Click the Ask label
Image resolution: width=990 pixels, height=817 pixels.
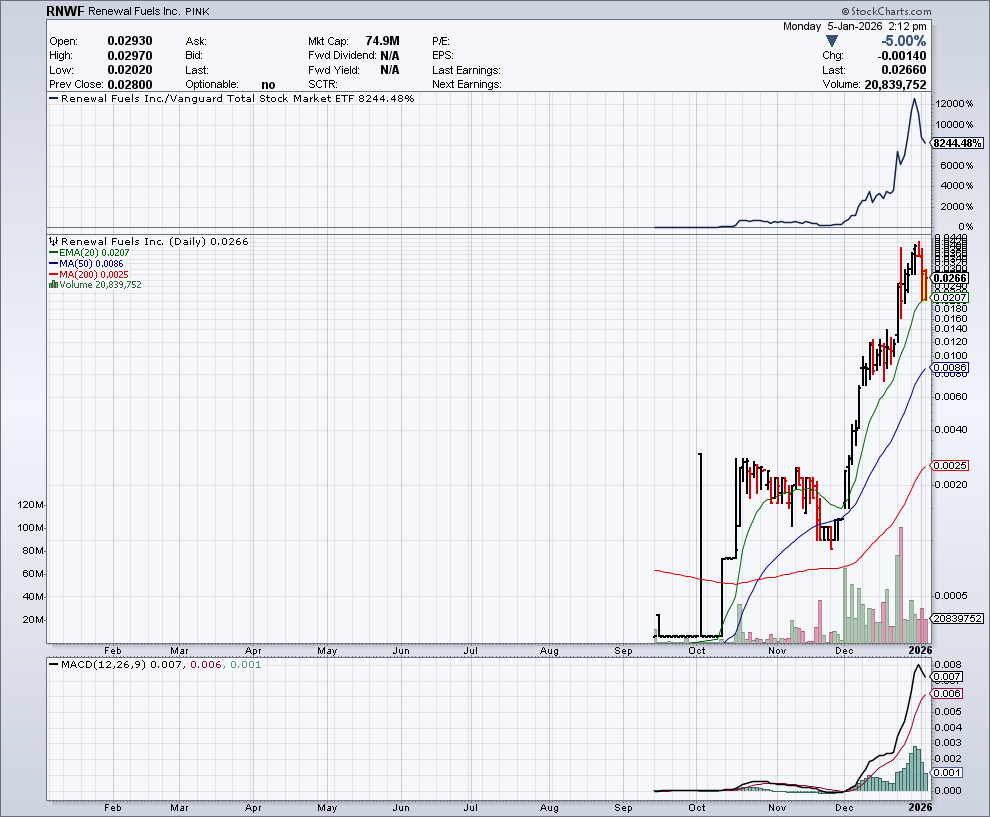pyautogui.click(x=196, y=41)
